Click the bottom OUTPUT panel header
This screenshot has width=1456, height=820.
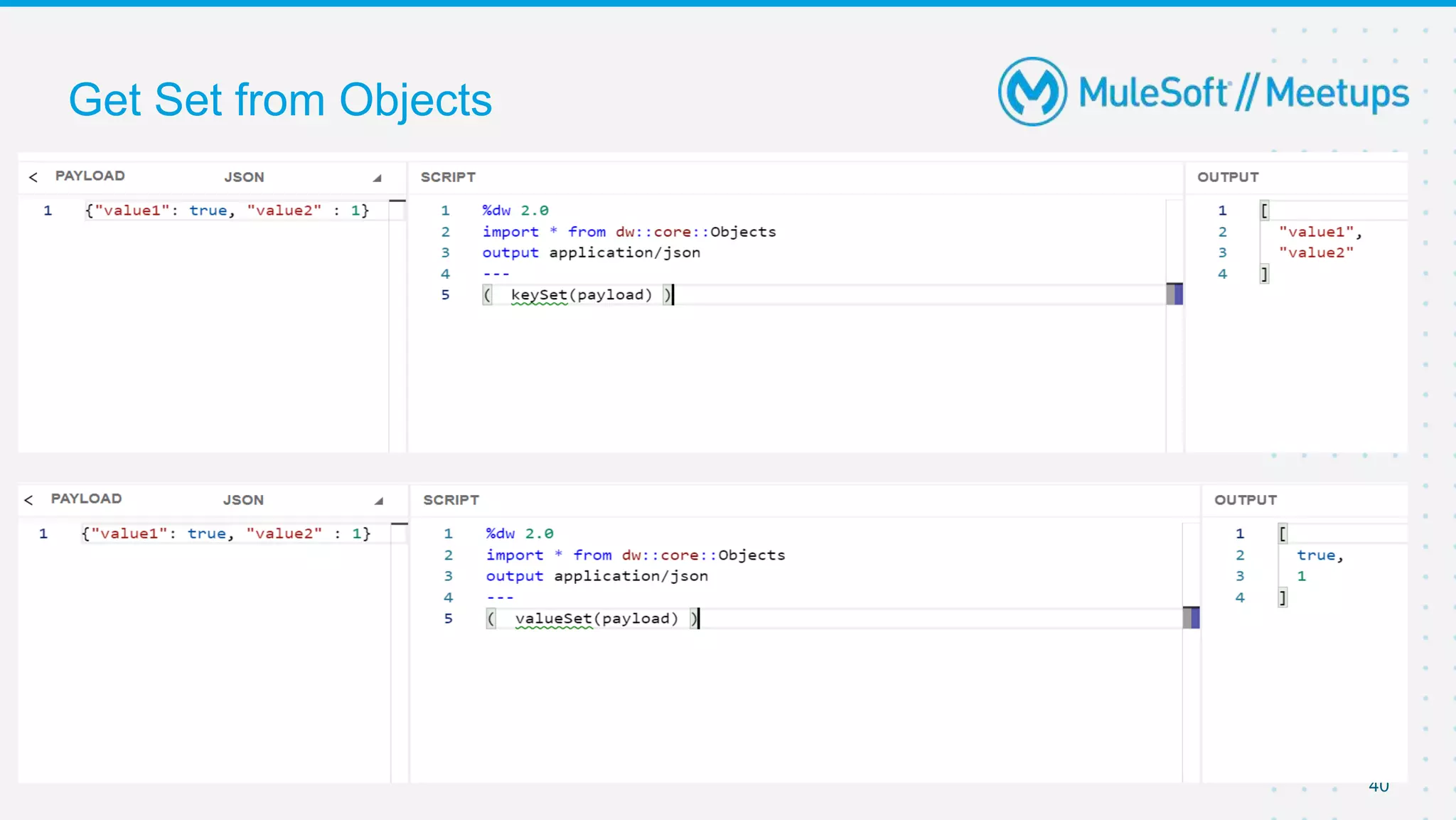click(x=1246, y=500)
